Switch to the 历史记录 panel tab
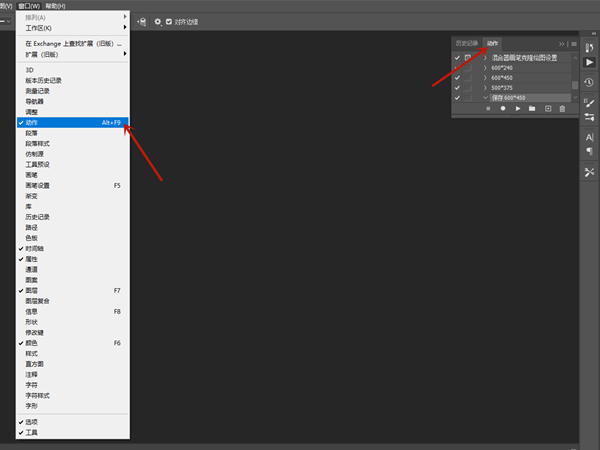Screen dimensions: 600x450 467,43
